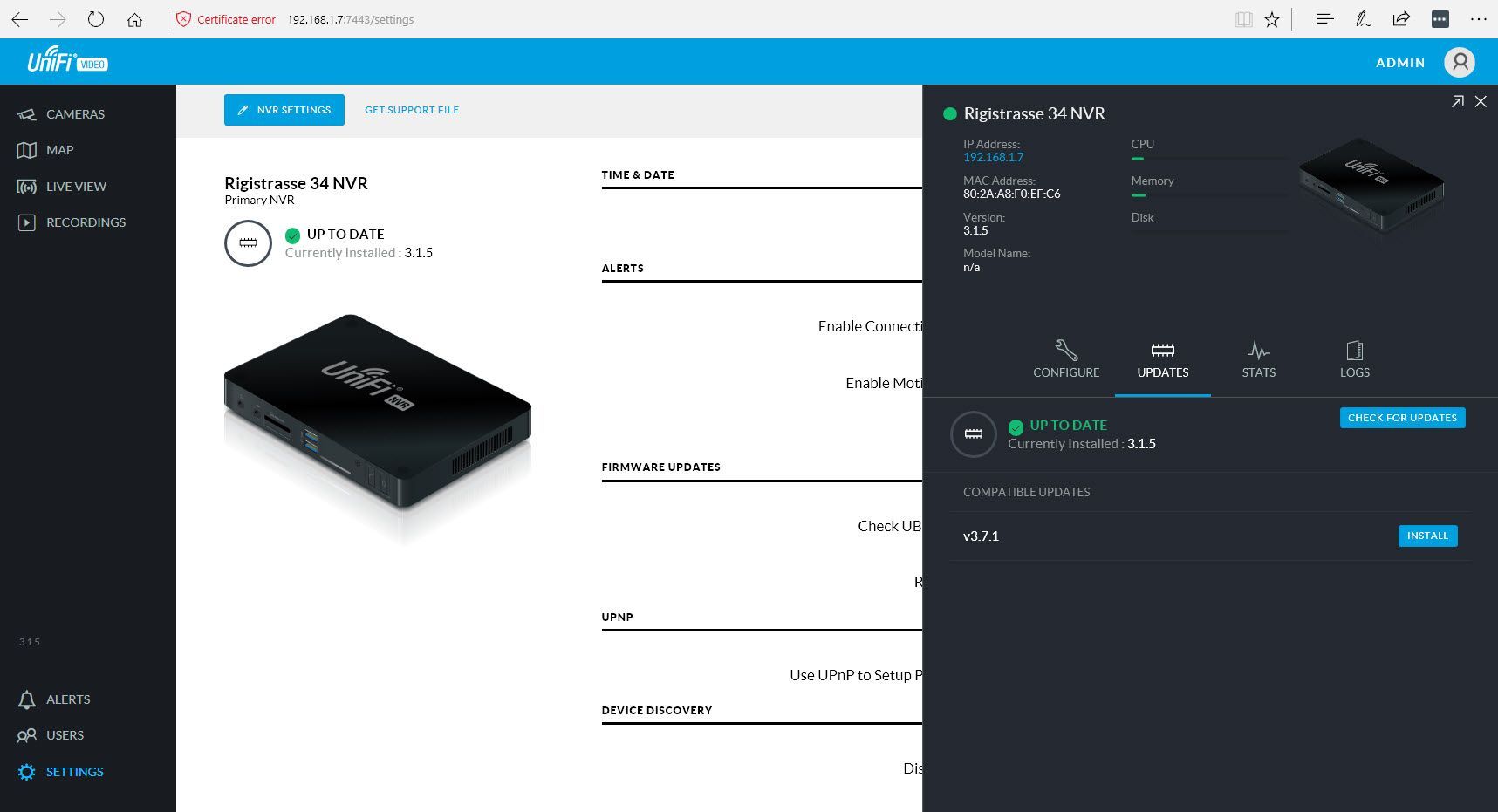The height and width of the screenshot is (812, 1498).
Task: Click the Alerts section heading on settings
Action: pyautogui.click(x=623, y=268)
